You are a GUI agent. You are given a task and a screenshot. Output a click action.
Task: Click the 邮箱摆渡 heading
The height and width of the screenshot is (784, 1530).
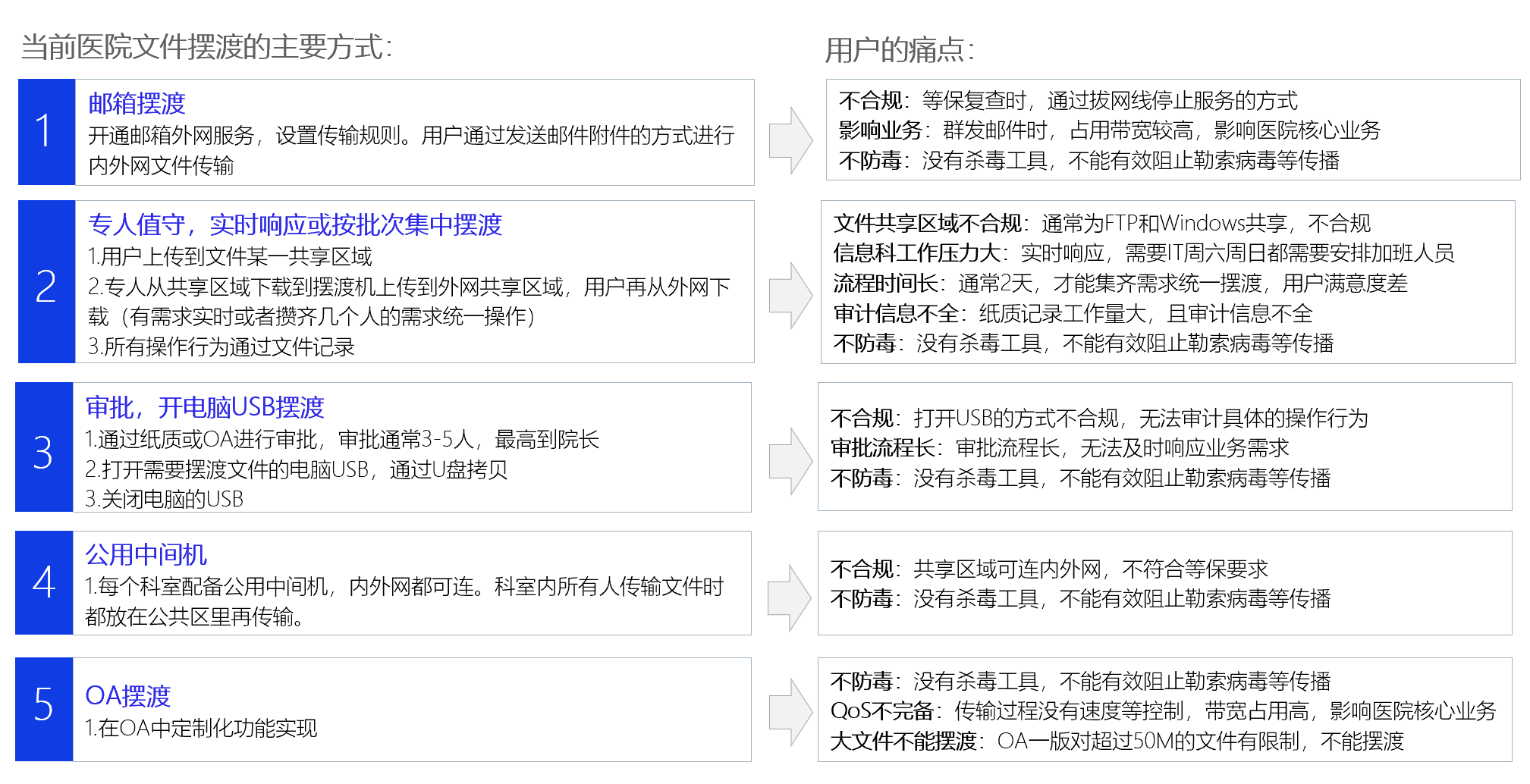[137, 103]
